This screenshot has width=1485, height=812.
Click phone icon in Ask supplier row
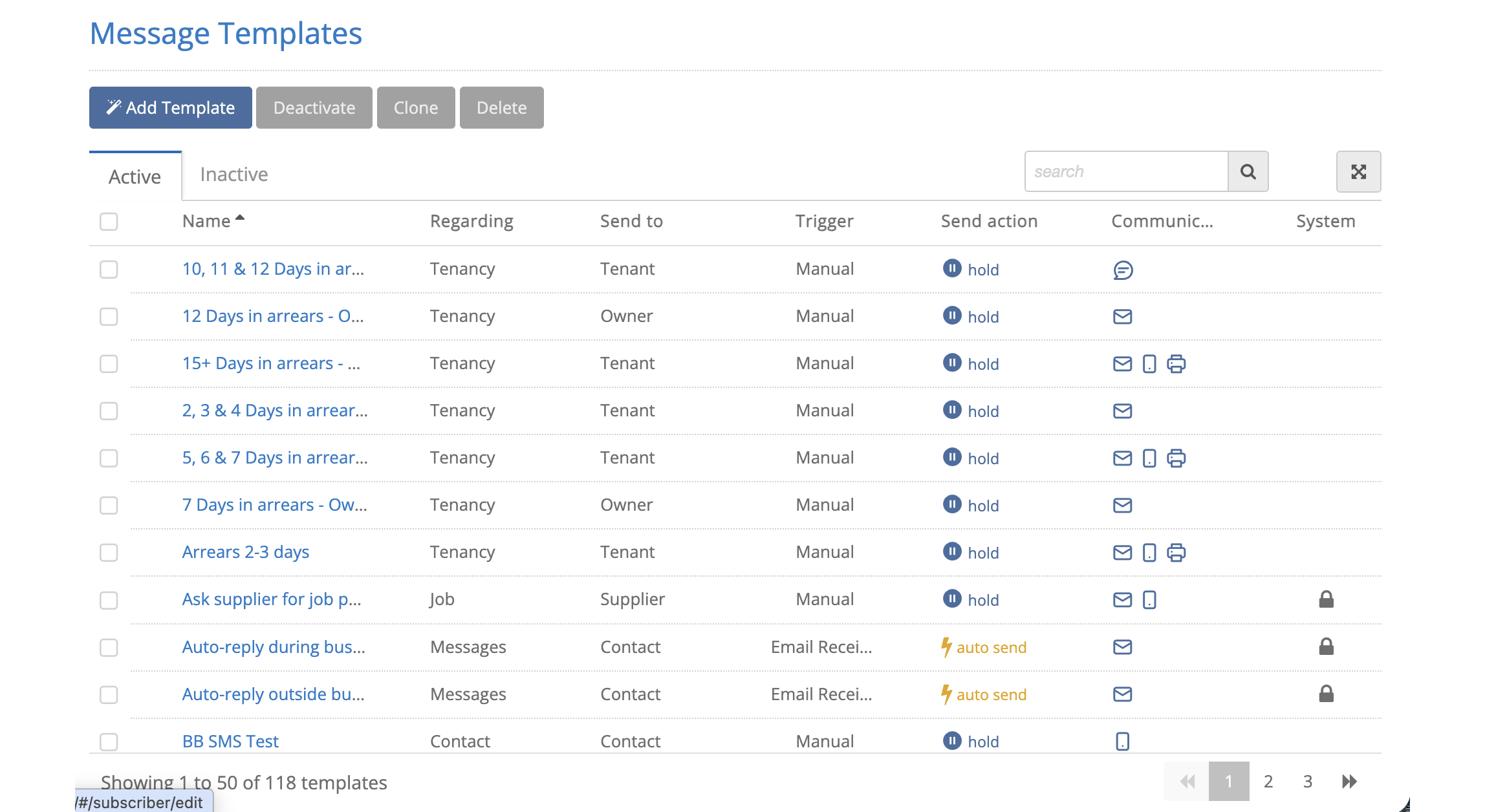click(x=1149, y=600)
